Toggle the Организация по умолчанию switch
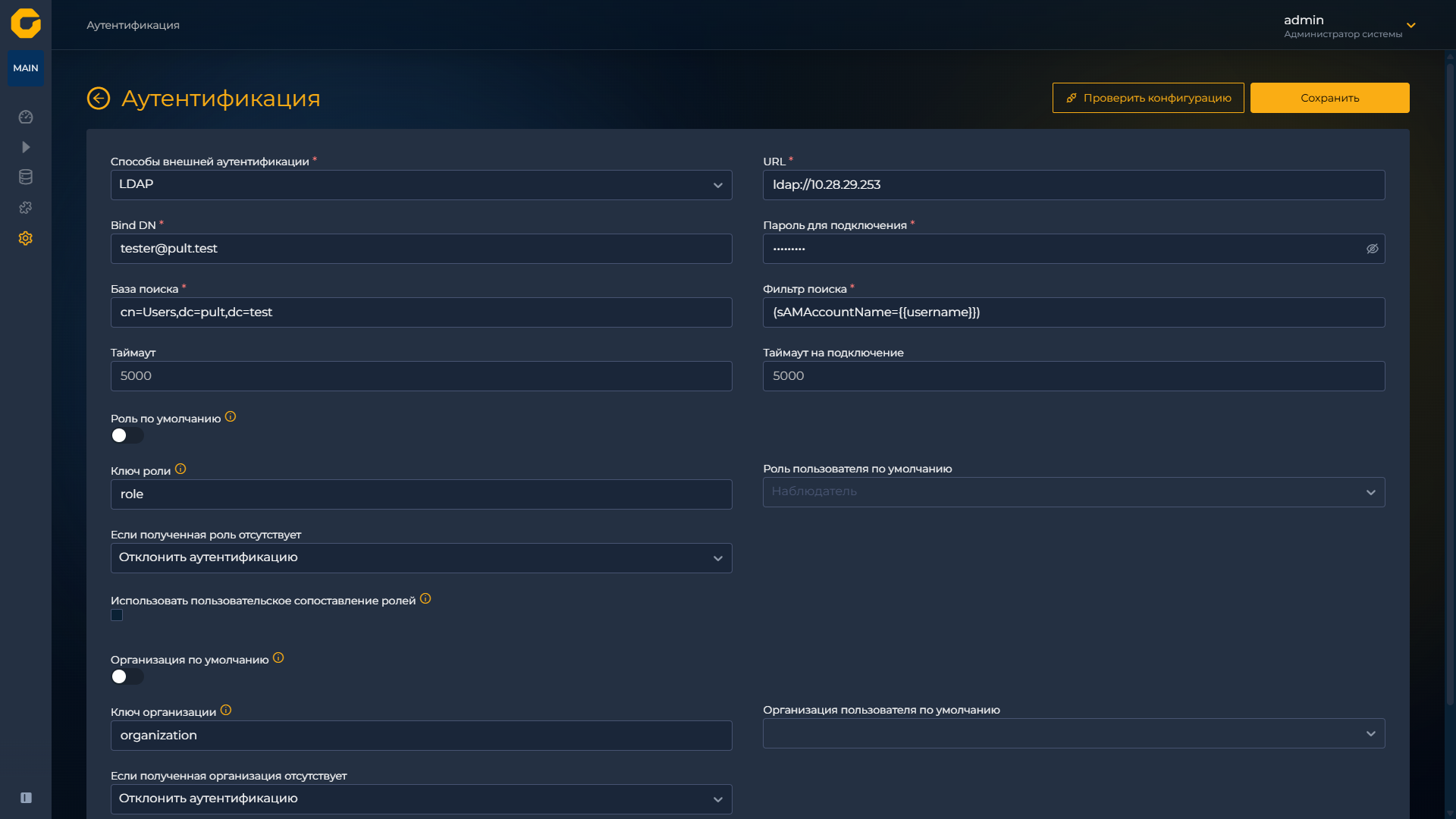This screenshot has width=1456, height=819. (x=127, y=676)
